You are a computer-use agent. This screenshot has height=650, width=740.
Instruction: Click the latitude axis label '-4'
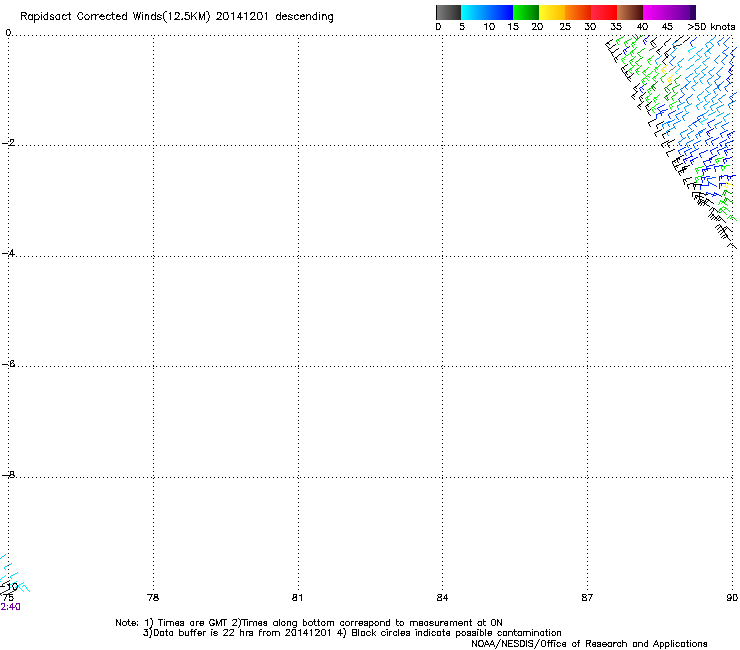8,253
